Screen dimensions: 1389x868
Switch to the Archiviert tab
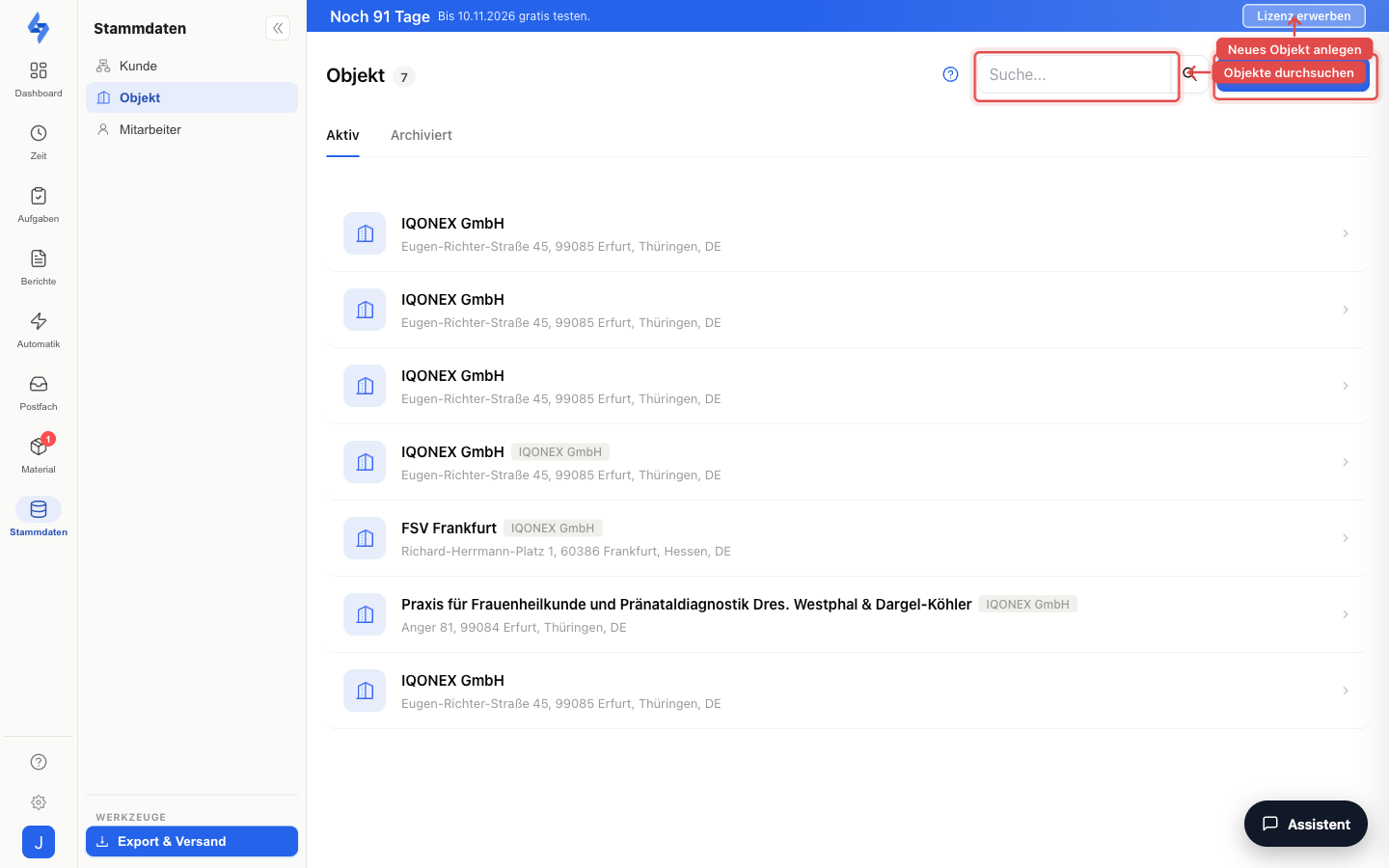pos(422,135)
